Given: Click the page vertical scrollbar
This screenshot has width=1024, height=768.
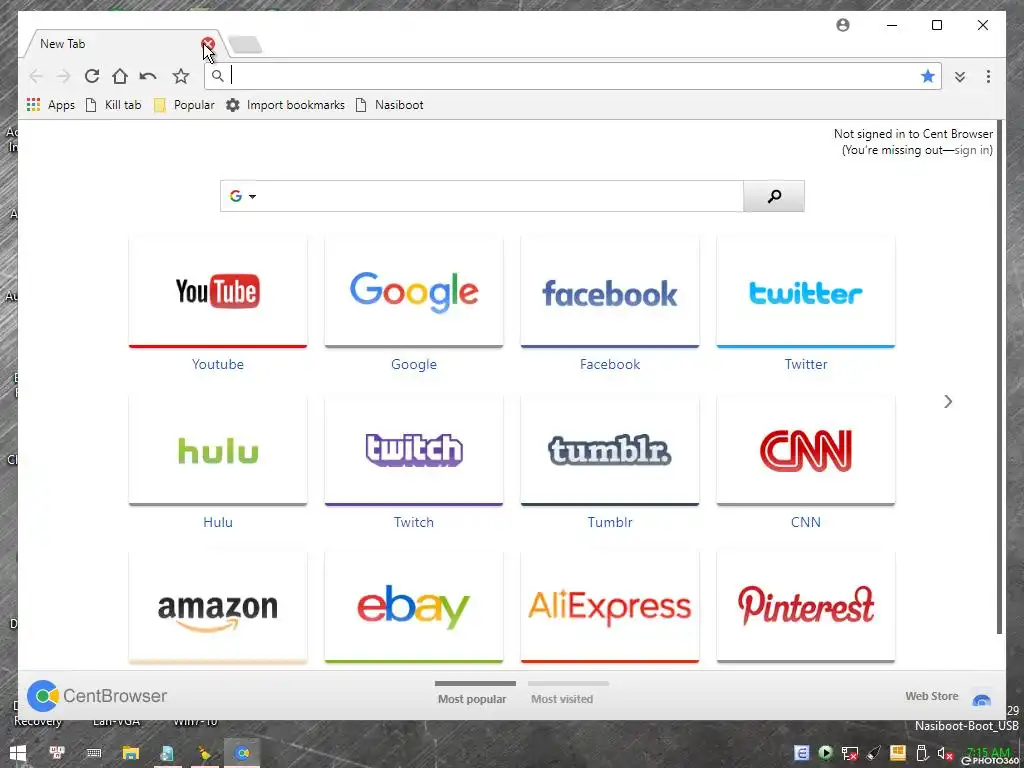Looking at the screenshot, I should [x=1000, y=377].
